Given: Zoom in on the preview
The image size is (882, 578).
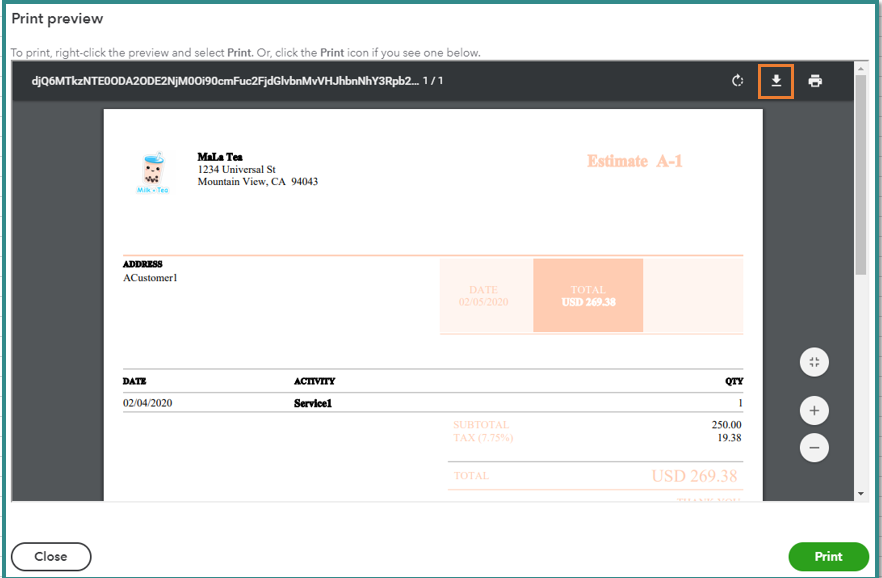Looking at the screenshot, I should 814,410.
